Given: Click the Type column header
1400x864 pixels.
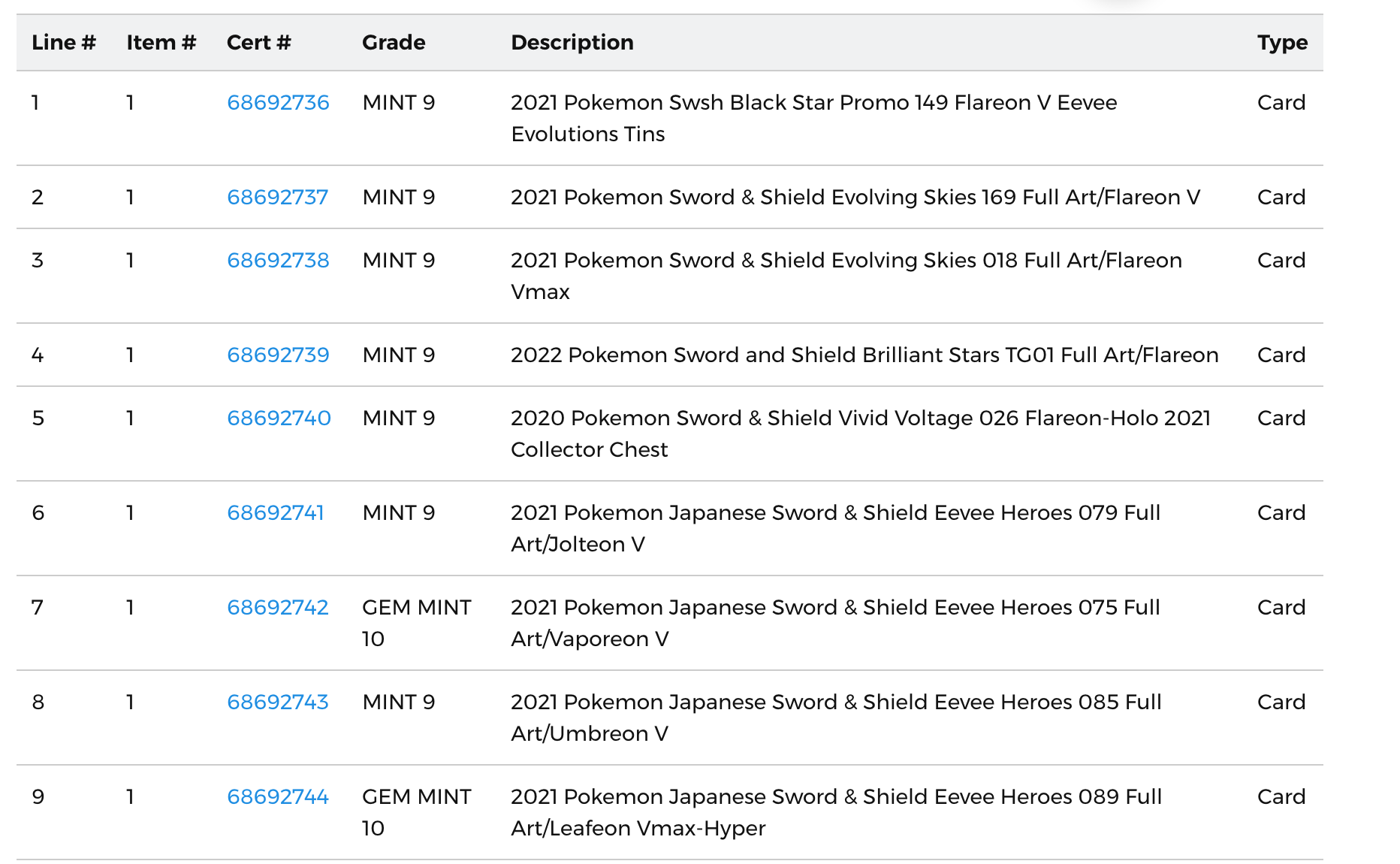Looking at the screenshot, I should point(1282,42).
